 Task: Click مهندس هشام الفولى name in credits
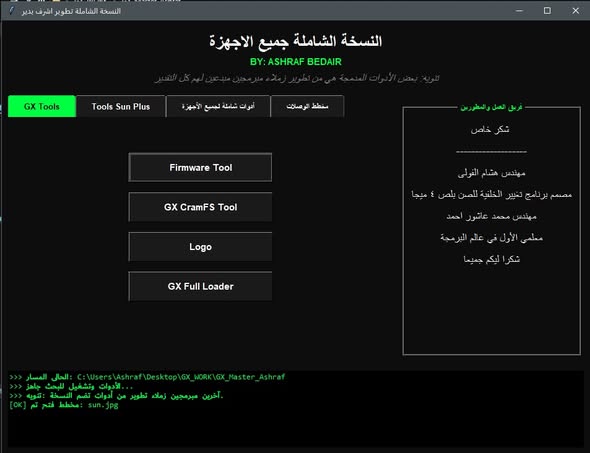(491, 173)
